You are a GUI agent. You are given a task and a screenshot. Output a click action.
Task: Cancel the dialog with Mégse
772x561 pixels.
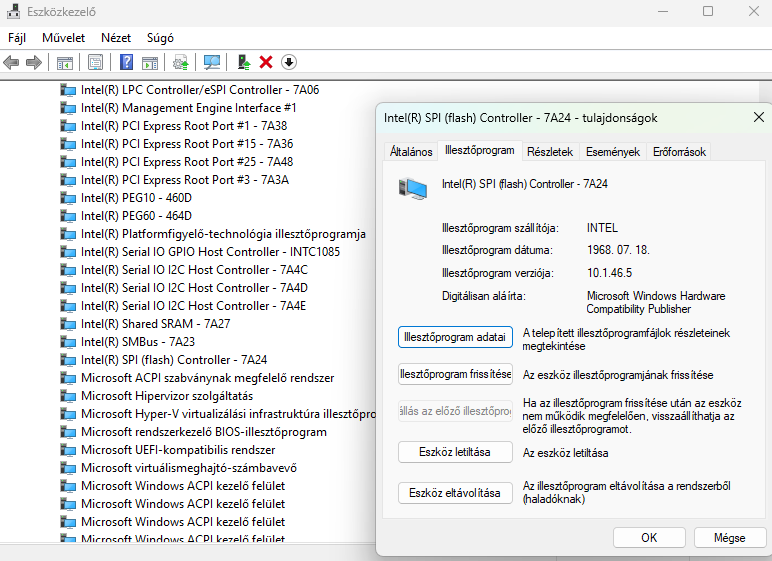[x=730, y=538]
